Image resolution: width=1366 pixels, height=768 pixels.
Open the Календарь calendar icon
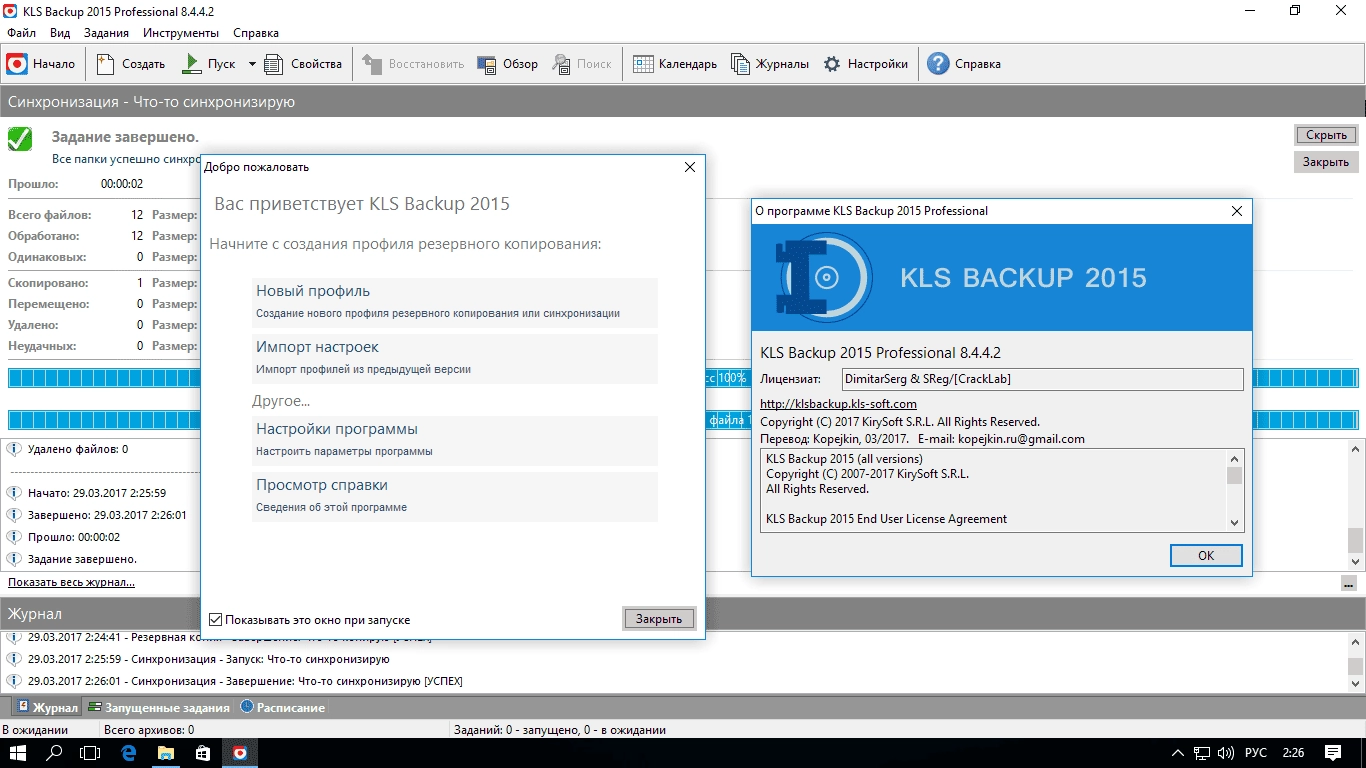643,64
